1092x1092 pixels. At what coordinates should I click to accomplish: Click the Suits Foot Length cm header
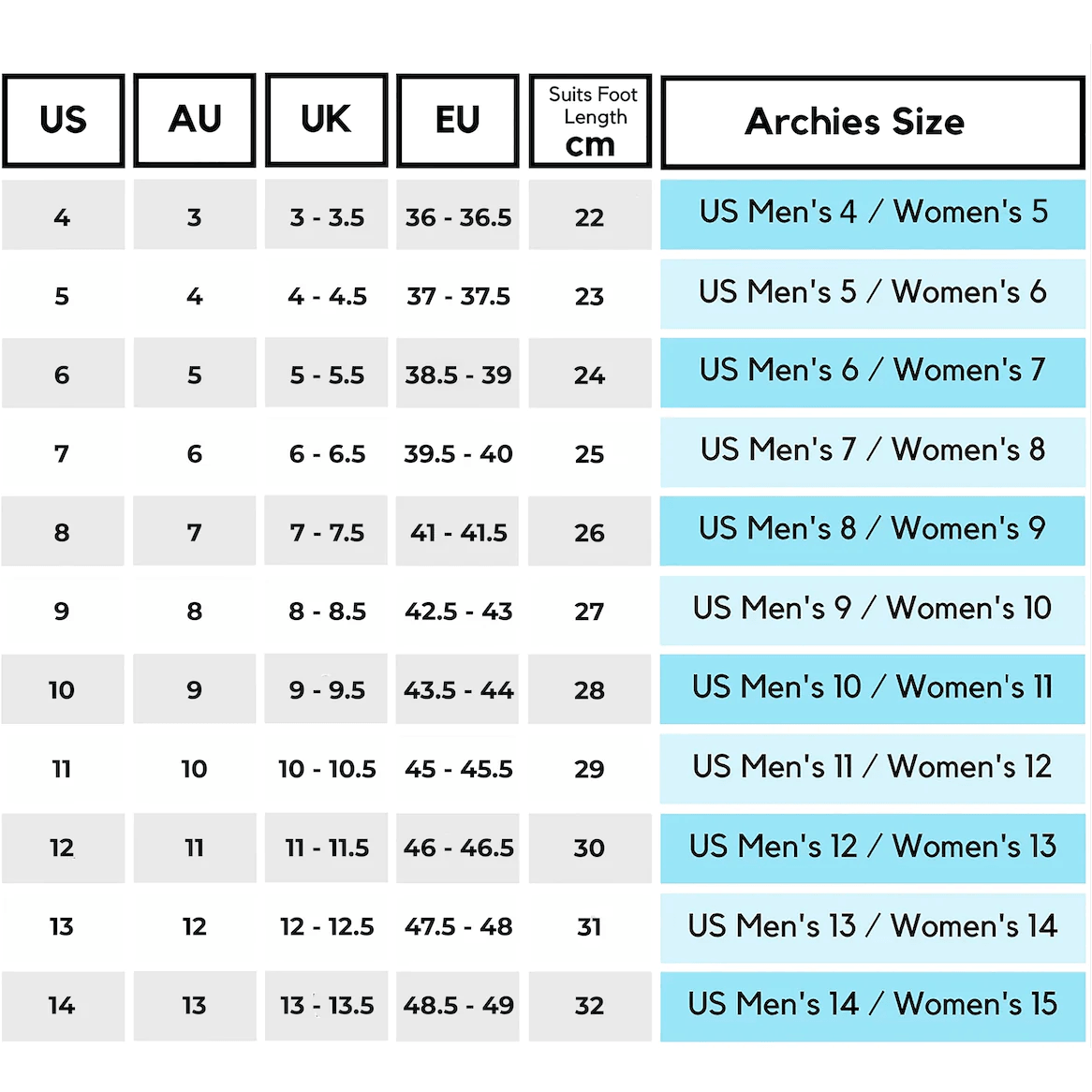pyautogui.click(x=590, y=121)
